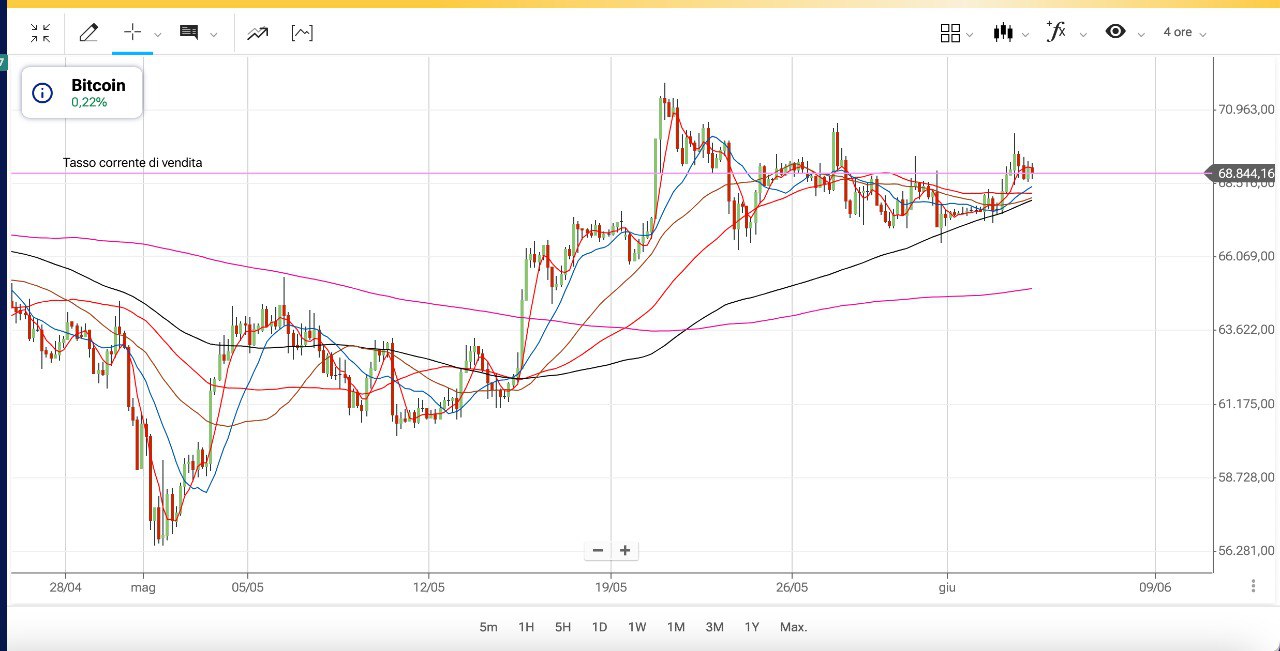Toggle the eye visibility icon
1280x651 pixels.
coord(1115,32)
